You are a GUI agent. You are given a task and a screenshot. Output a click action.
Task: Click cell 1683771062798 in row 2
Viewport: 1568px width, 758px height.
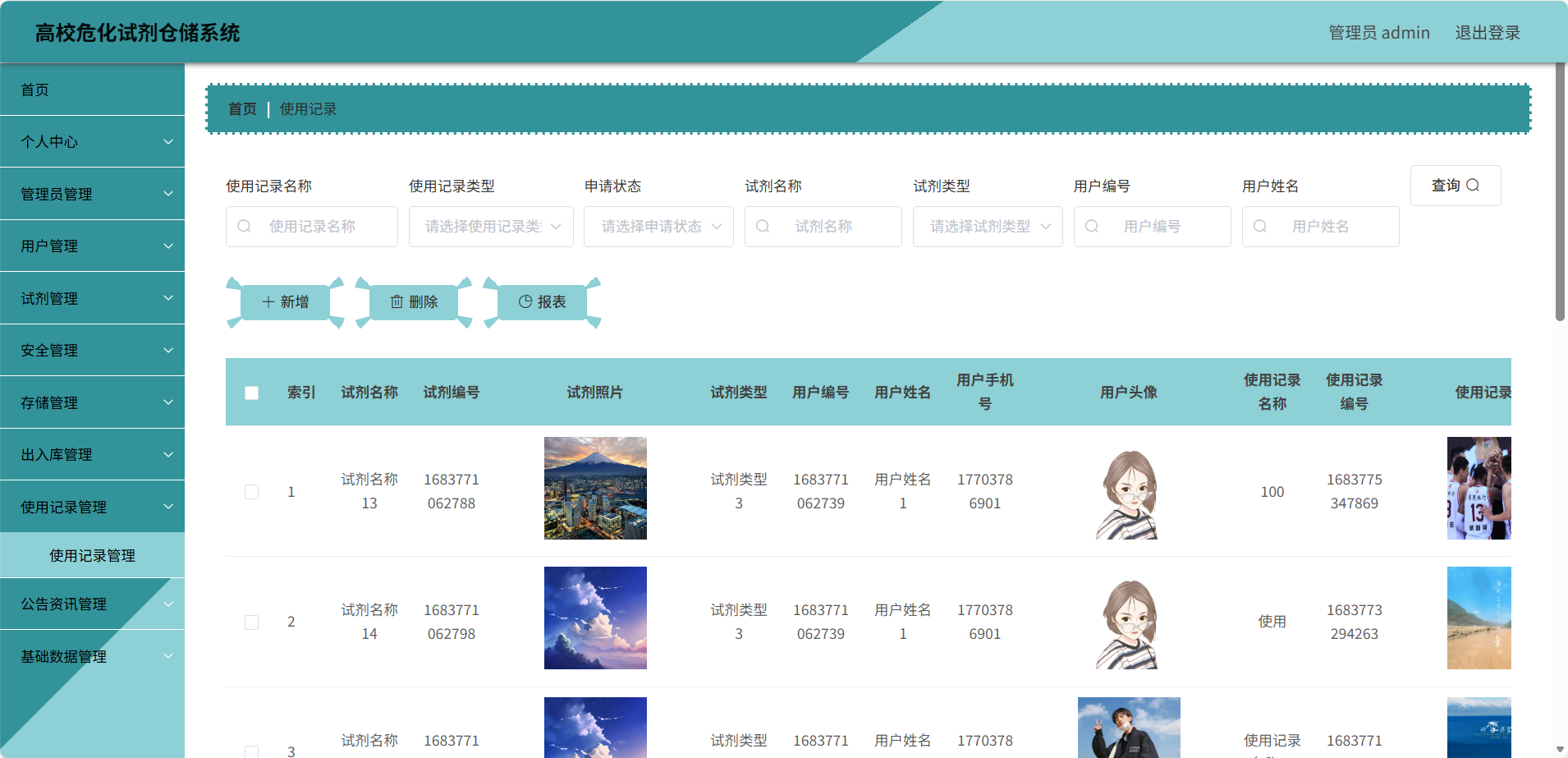[x=452, y=622]
